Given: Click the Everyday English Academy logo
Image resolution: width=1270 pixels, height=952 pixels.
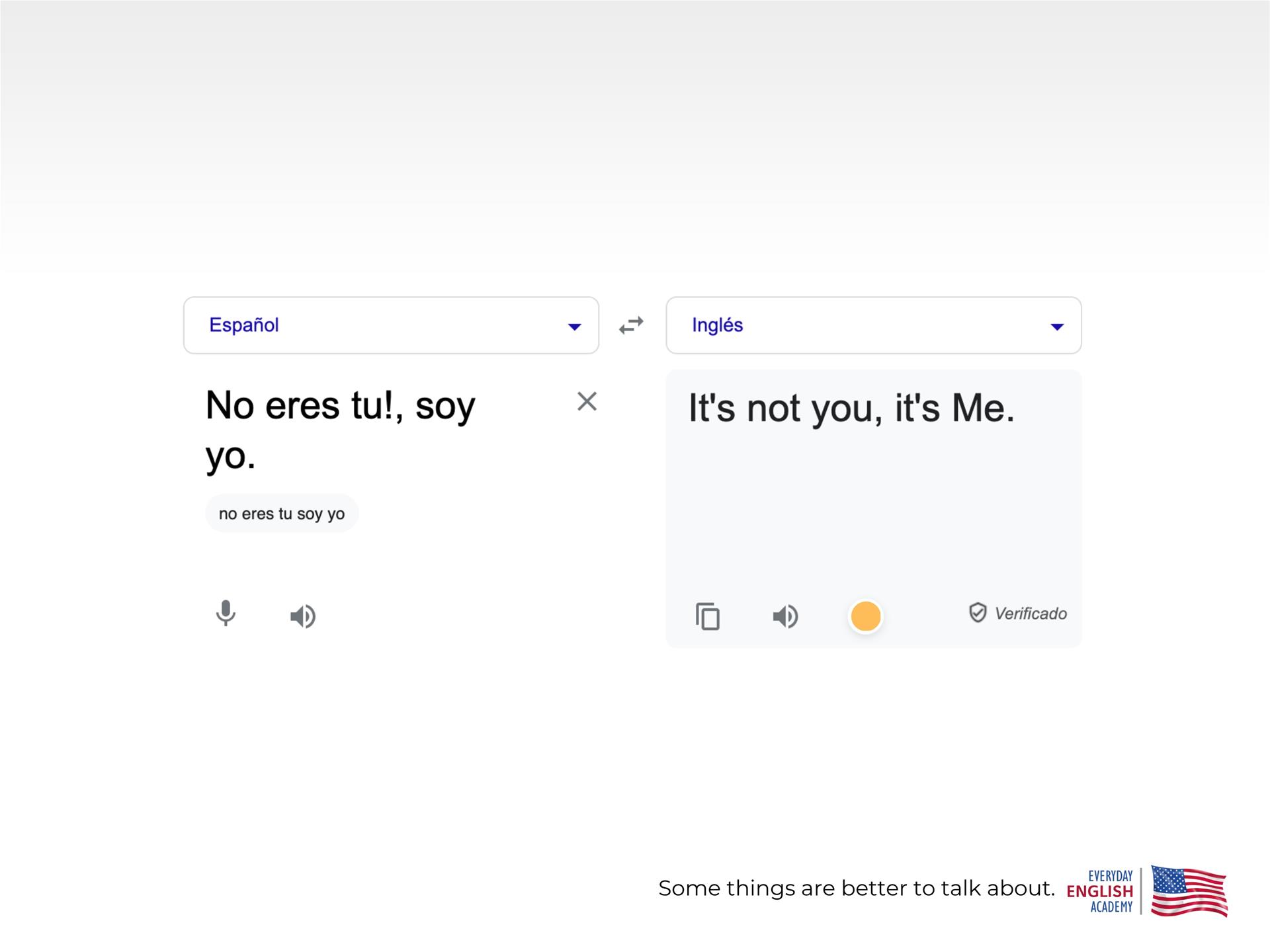Looking at the screenshot, I should pos(1101,891).
